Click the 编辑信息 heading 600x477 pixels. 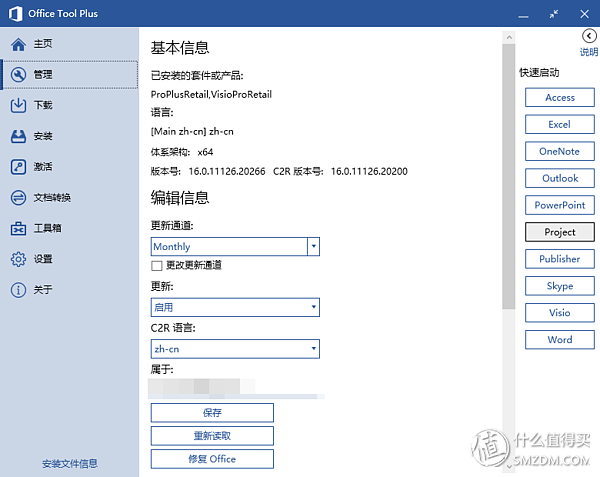point(180,198)
